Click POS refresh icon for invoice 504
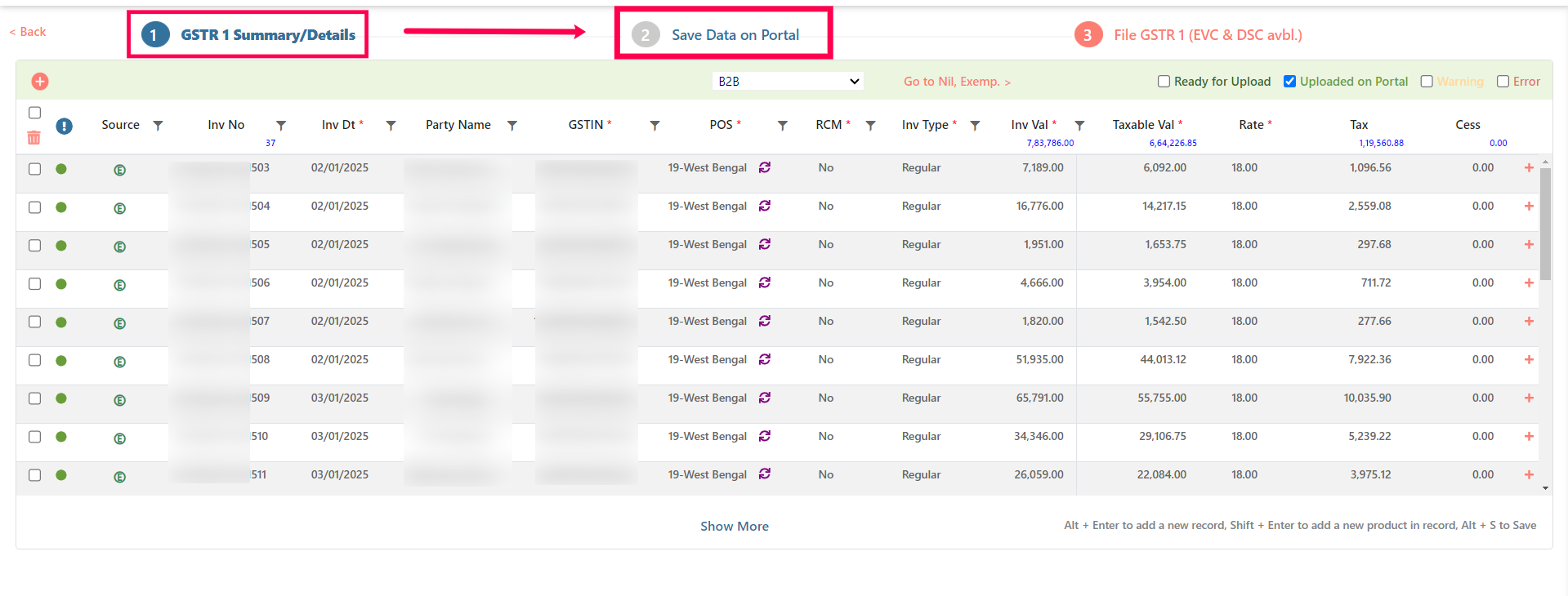1568x596 pixels. point(765,206)
